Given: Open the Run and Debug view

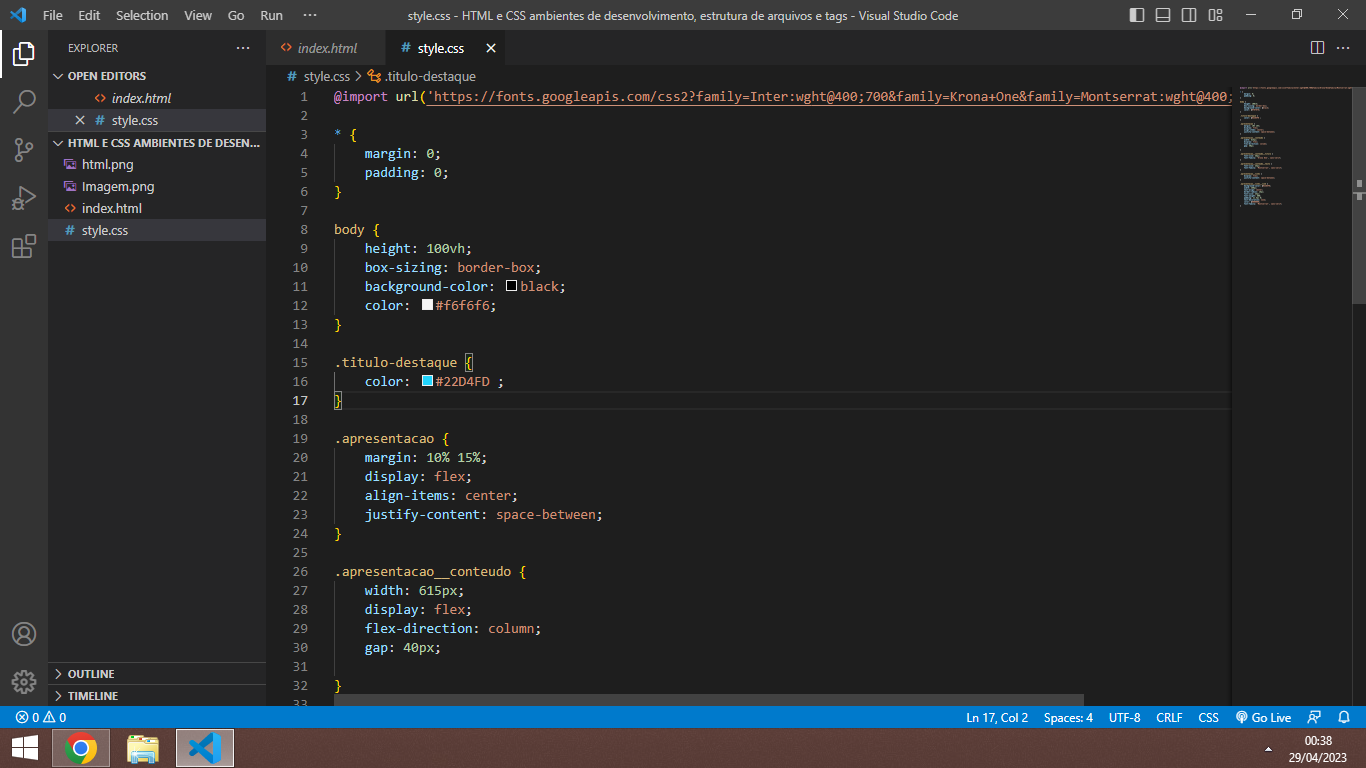Looking at the screenshot, I should [24, 198].
